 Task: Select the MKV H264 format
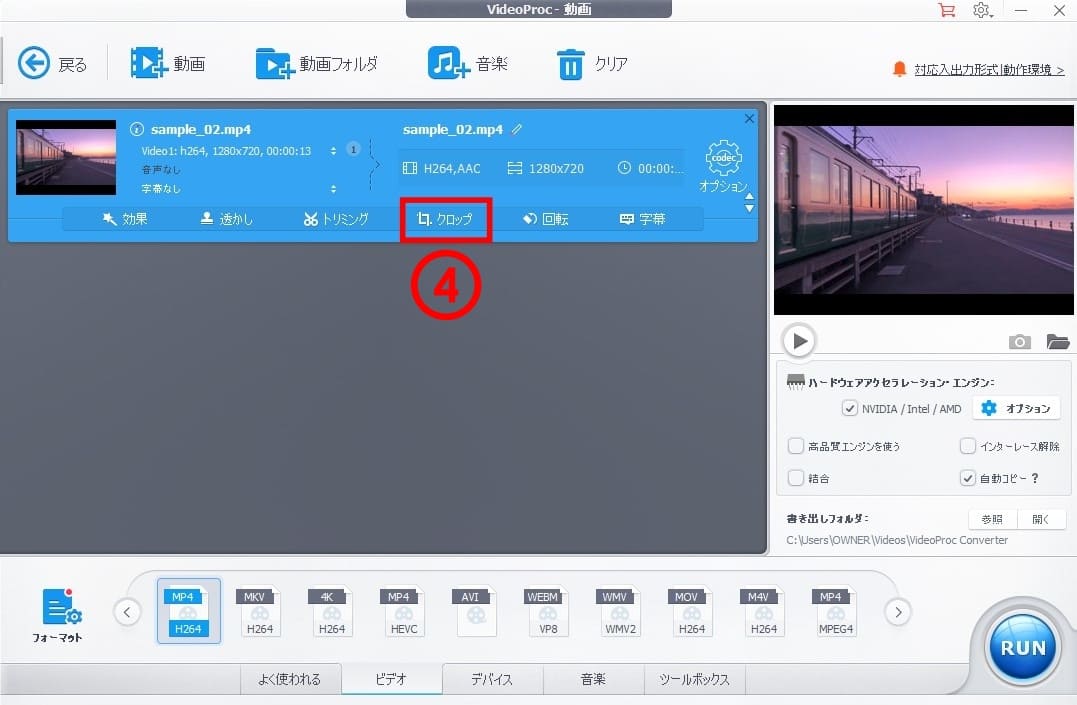tap(260, 611)
